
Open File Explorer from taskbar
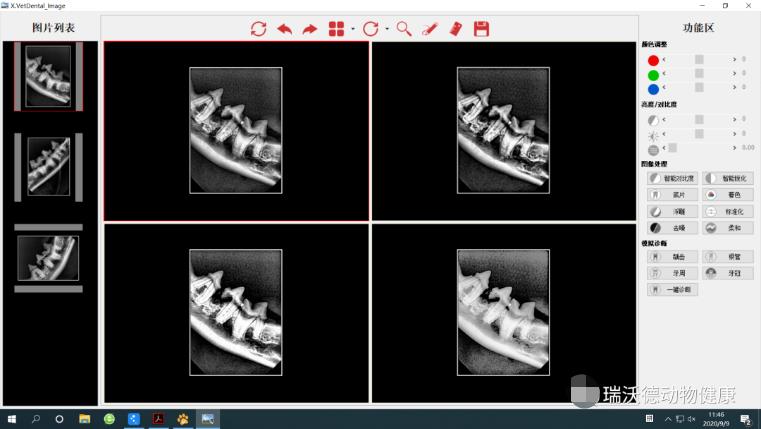[x=84, y=419]
